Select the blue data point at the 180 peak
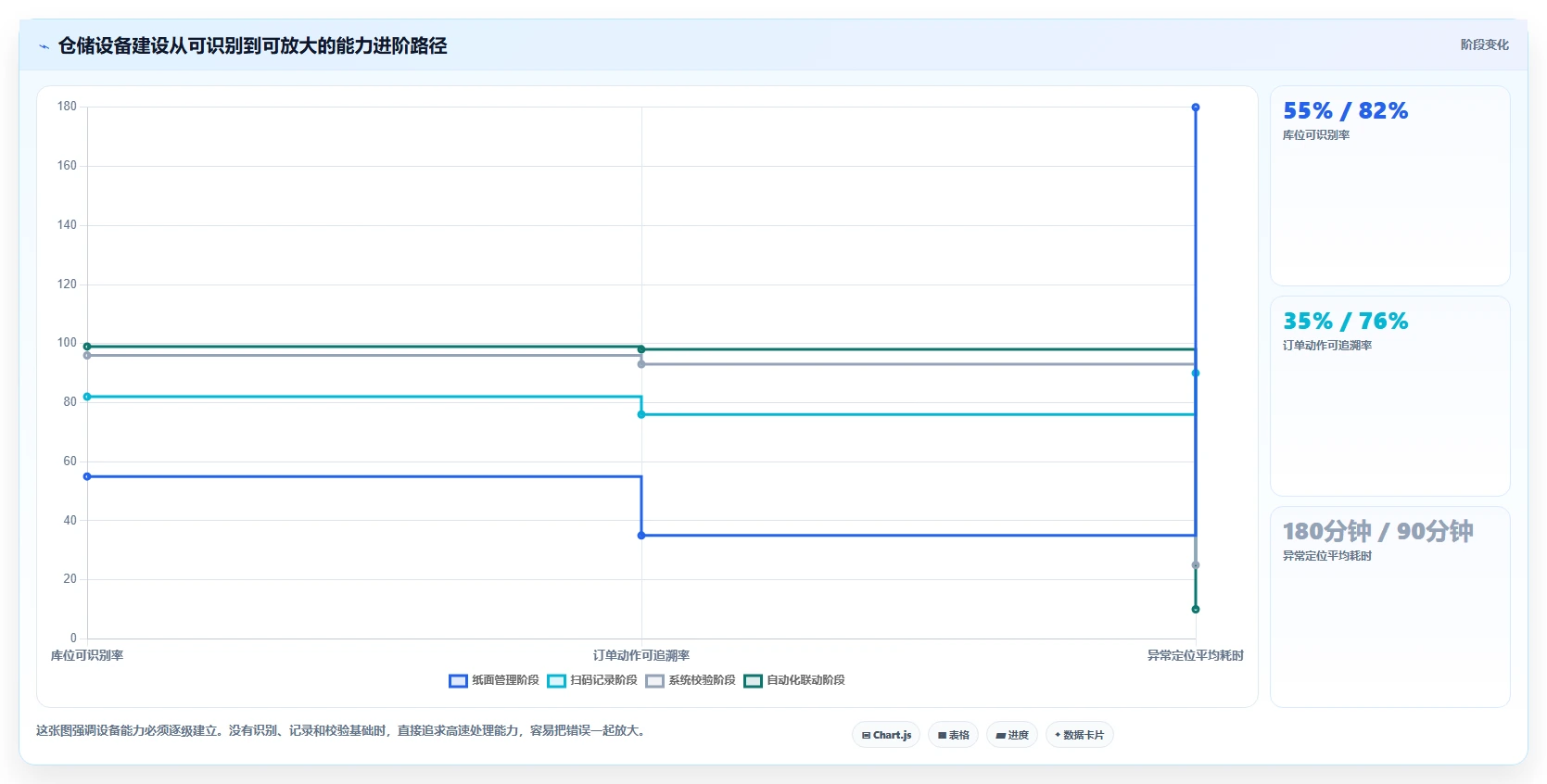The image size is (1547, 784). (1196, 107)
